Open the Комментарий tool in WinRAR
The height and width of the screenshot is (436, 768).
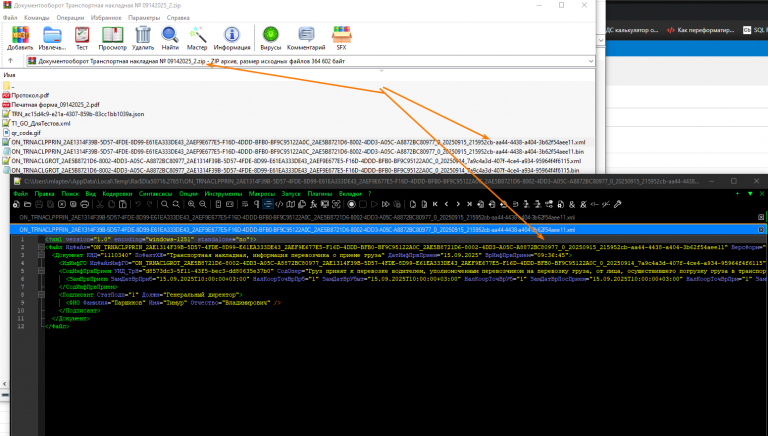tap(306, 38)
